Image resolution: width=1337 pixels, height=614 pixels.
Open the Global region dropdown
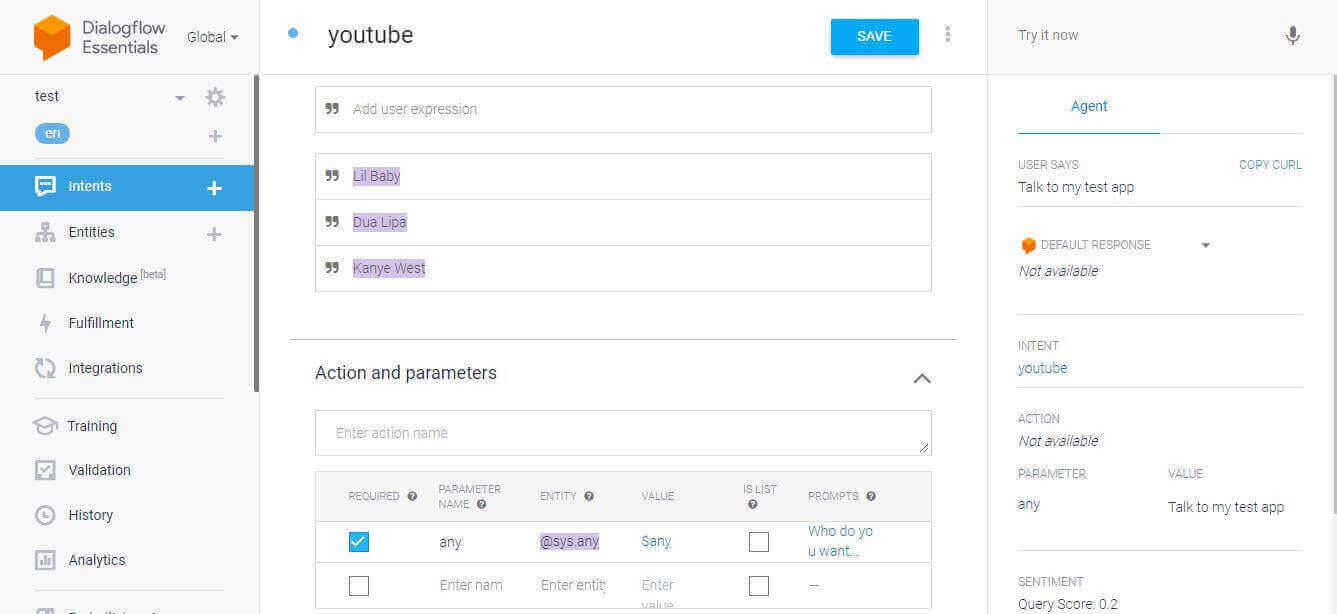click(213, 37)
